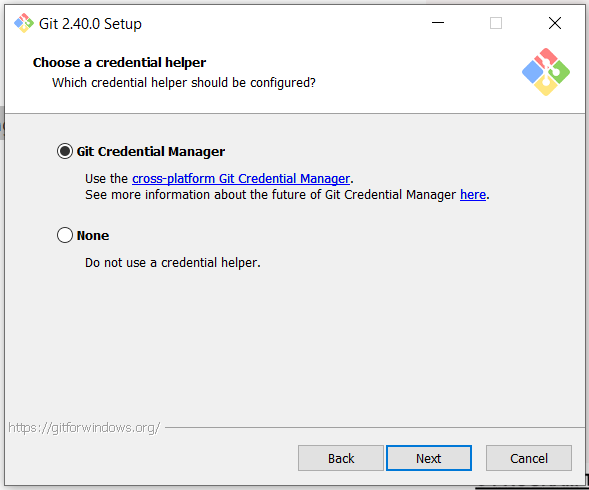This screenshot has width=589, height=490.
Task: Click the 'Which credential helper should be configured?' subtitle
Action: 184,83
